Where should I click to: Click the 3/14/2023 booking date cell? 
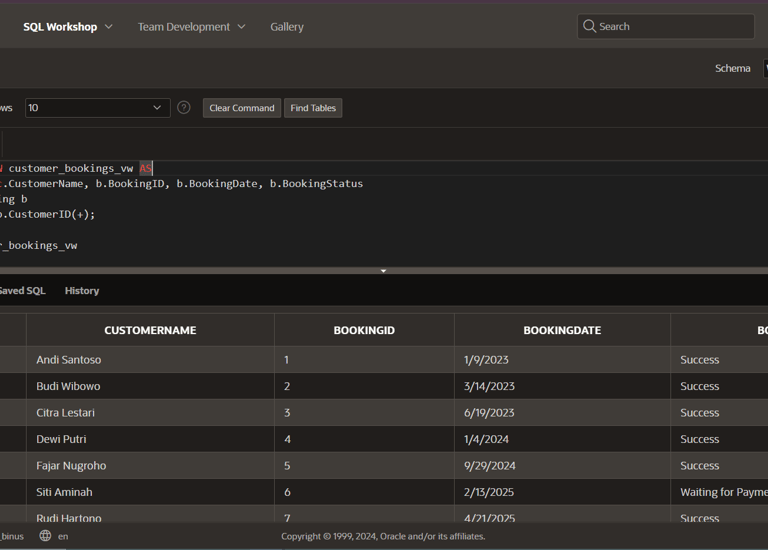[562, 386]
